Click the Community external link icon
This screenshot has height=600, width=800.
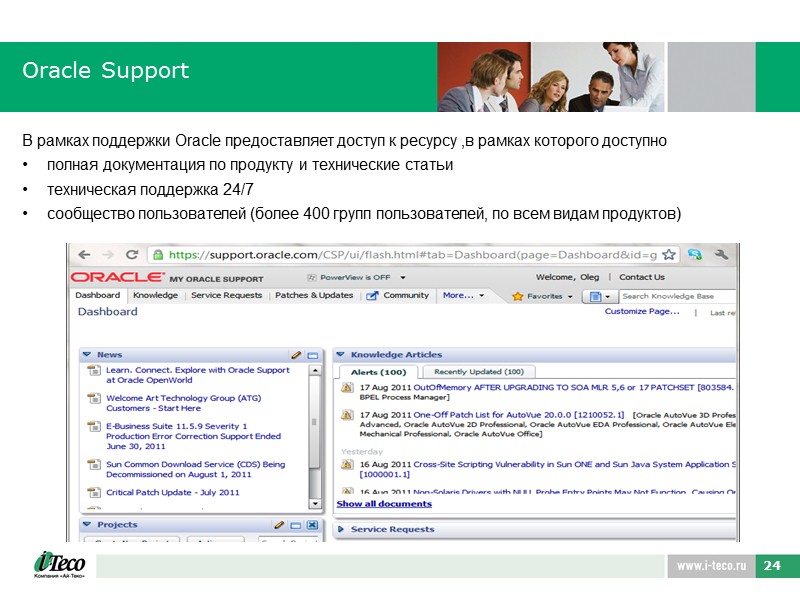[372, 295]
